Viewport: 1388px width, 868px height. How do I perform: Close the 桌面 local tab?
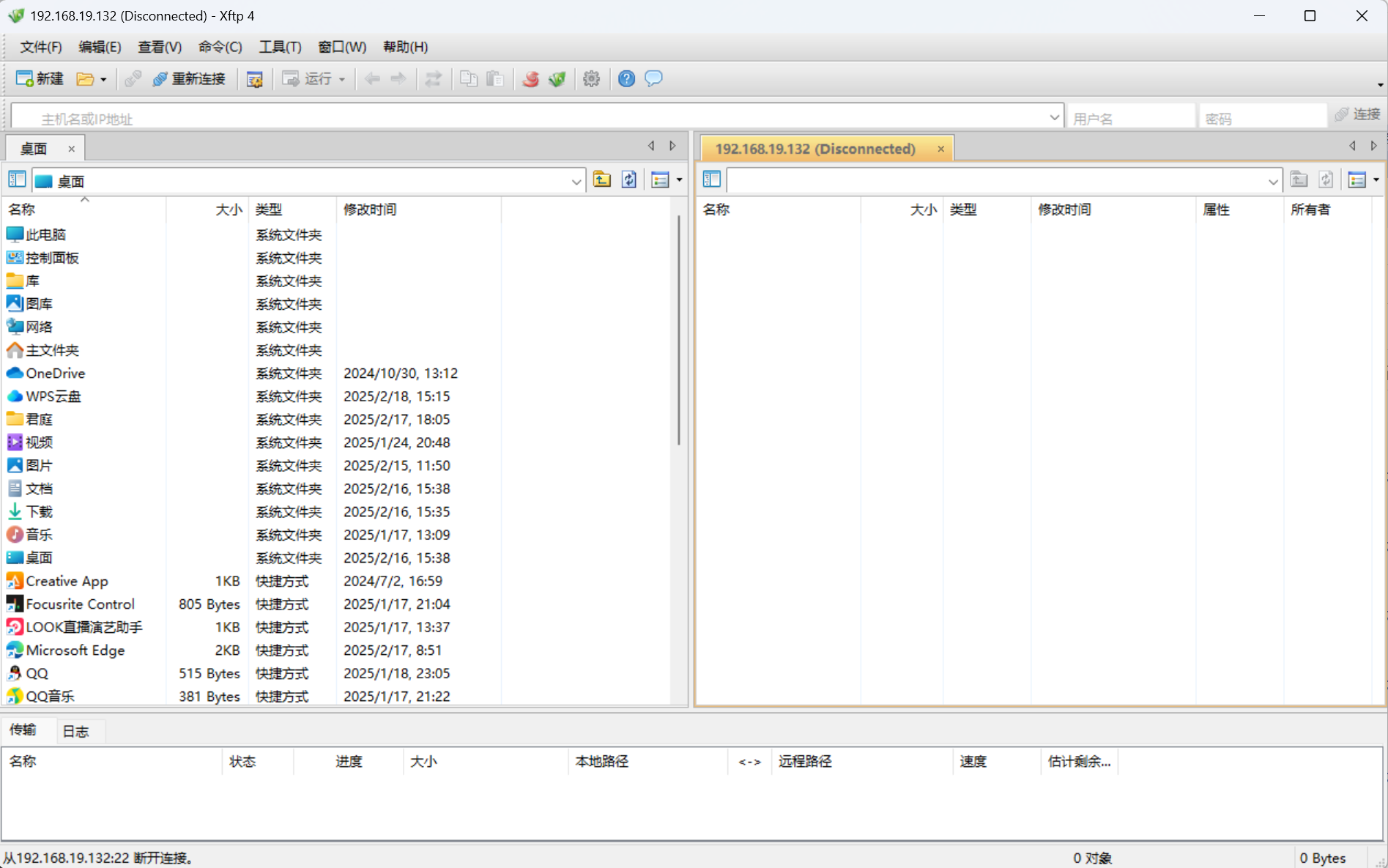pyautogui.click(x=71, y=149)
